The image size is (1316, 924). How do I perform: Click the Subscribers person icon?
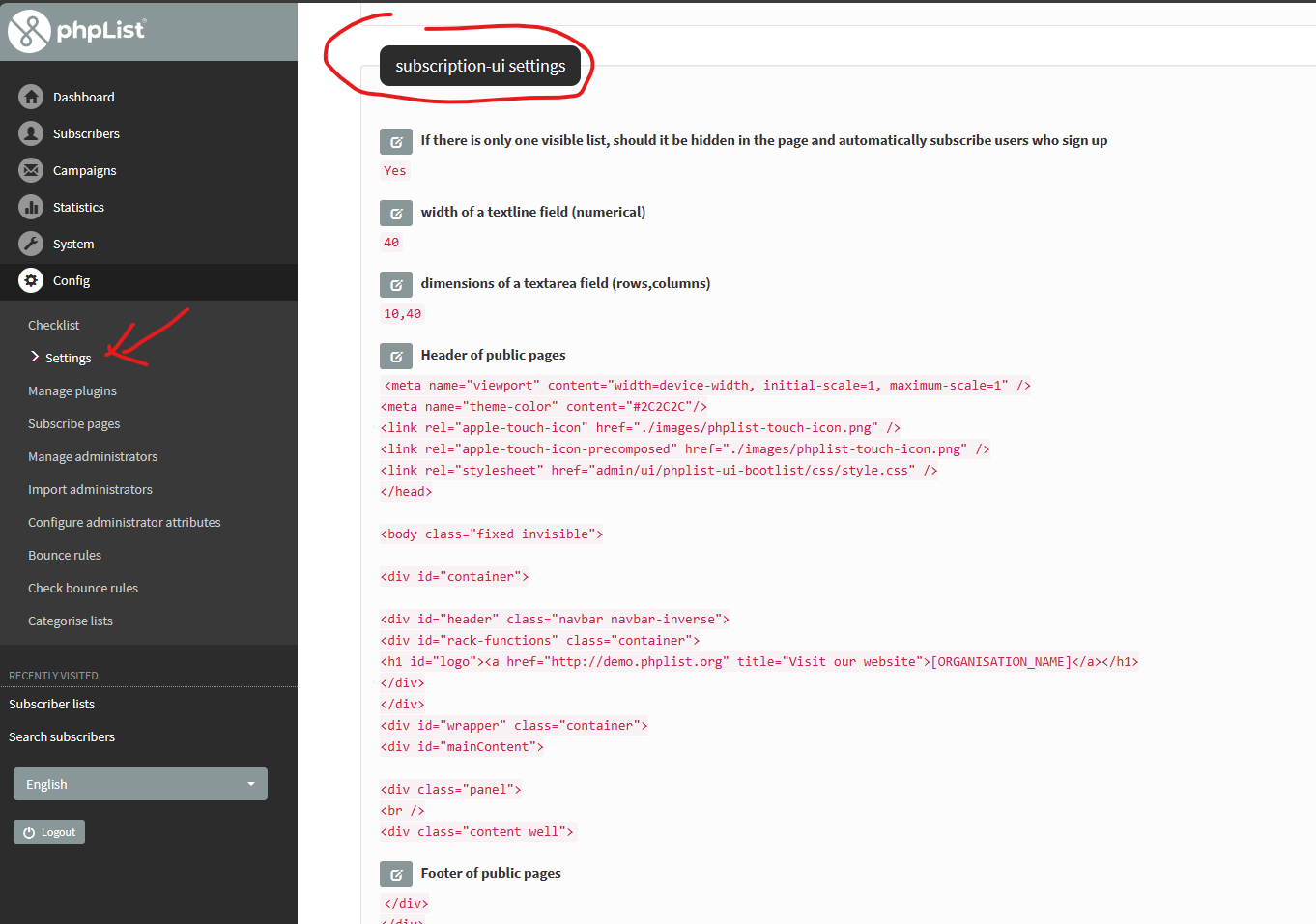click(x=31, y=133)
